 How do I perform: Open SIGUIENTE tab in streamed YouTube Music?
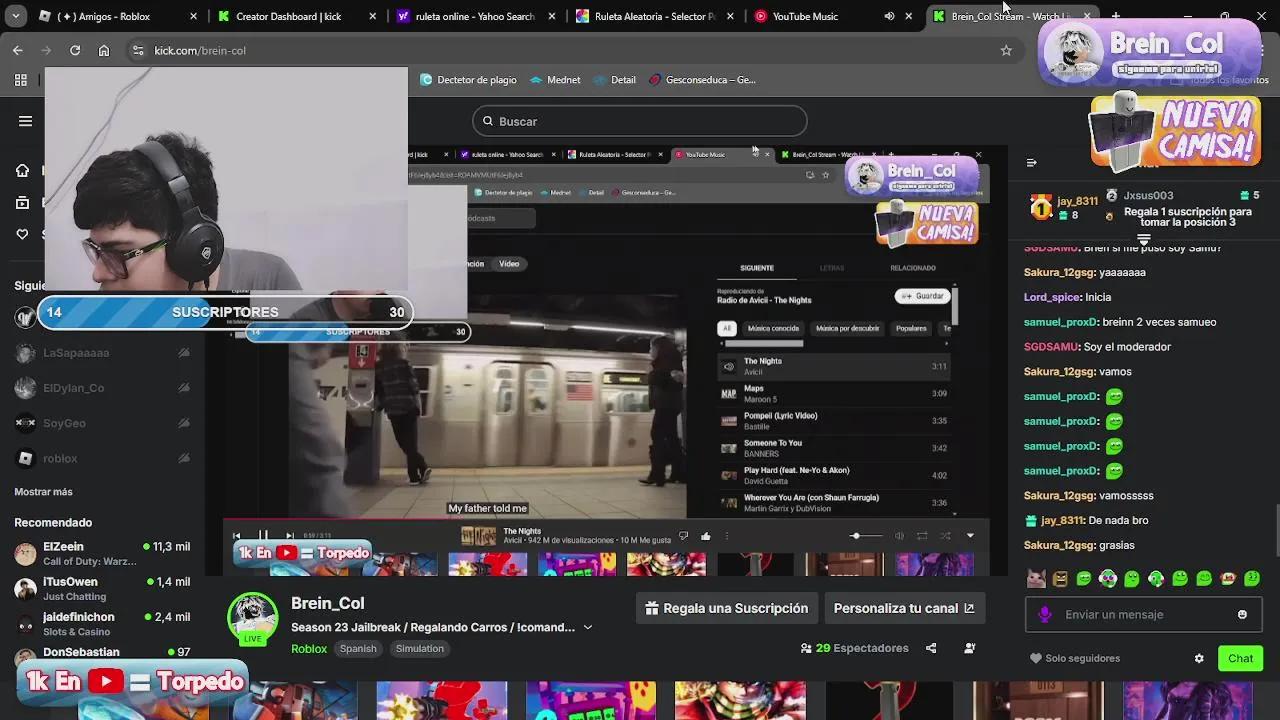coord(757,268)
